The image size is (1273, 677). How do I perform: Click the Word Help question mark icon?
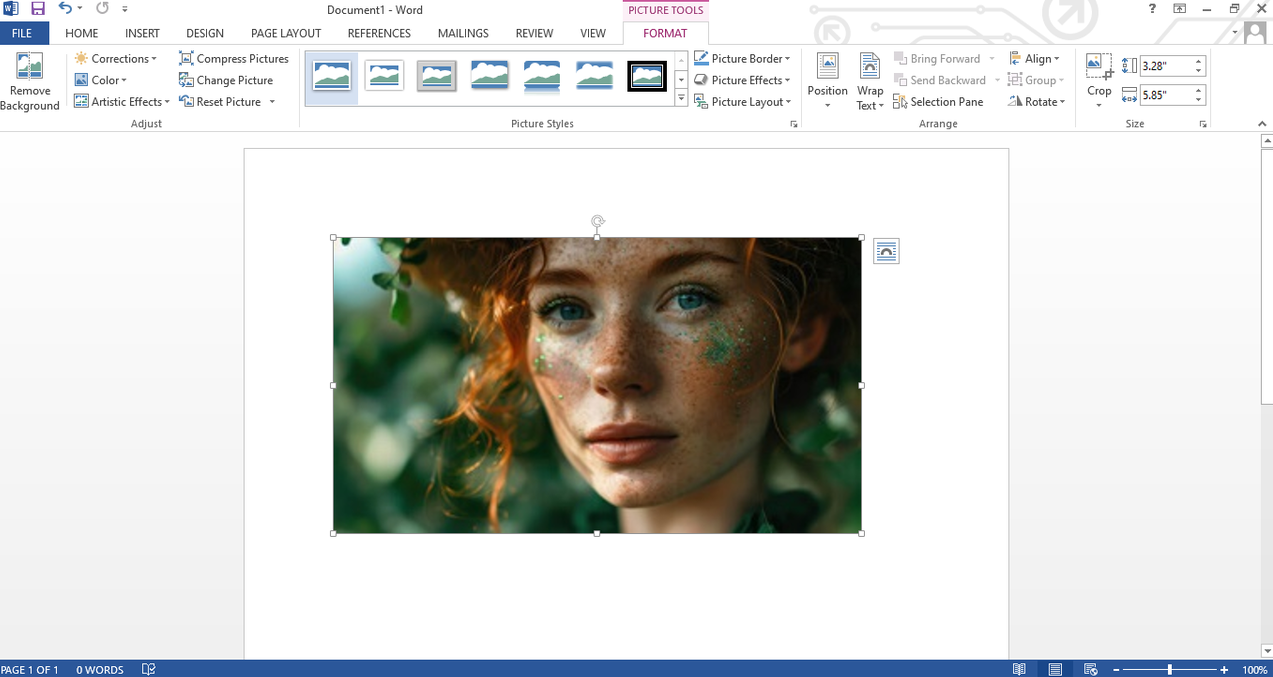click(1153, 9)
